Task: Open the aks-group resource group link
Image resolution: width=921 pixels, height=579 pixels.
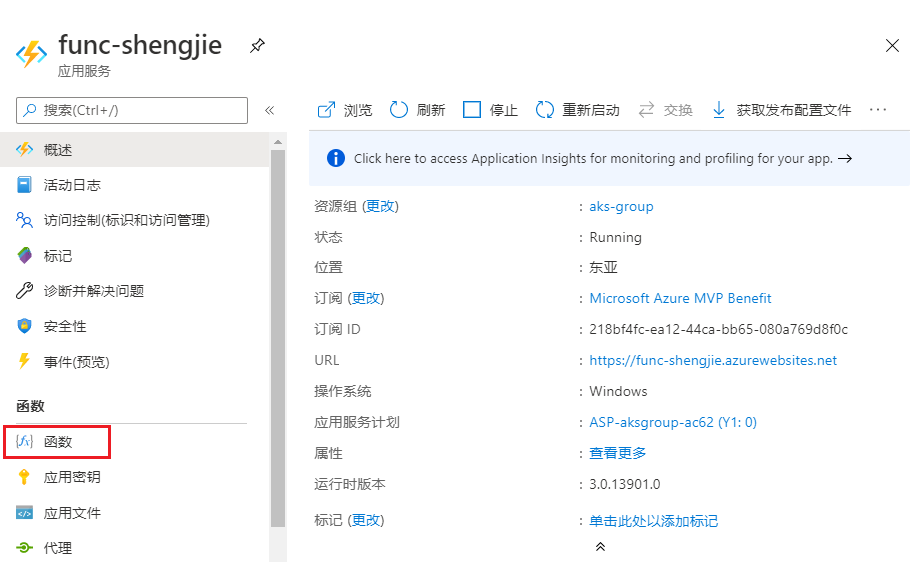Action: (621, 206)
